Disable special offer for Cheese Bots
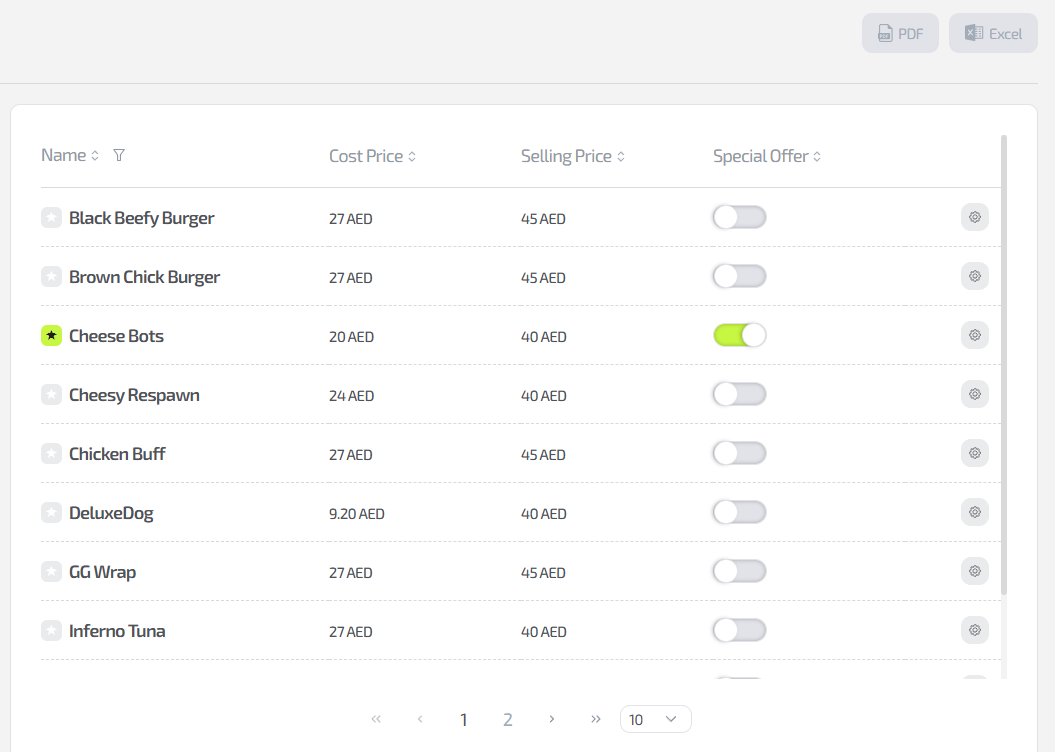The image size is (1055, 752). (x=739, y=335)
